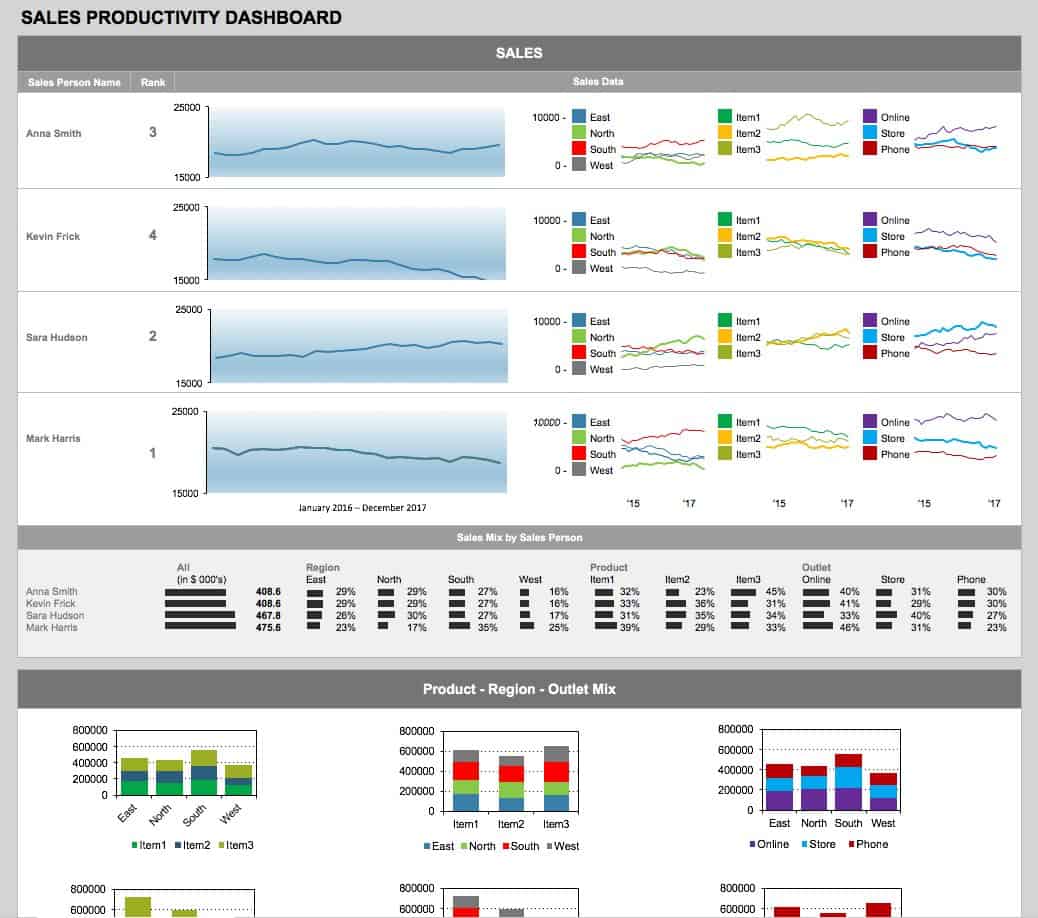Click the Sales Productivity Dashboard title
Screen dimensions: 1038x918
pyautogui.click(x=181, y=18)
